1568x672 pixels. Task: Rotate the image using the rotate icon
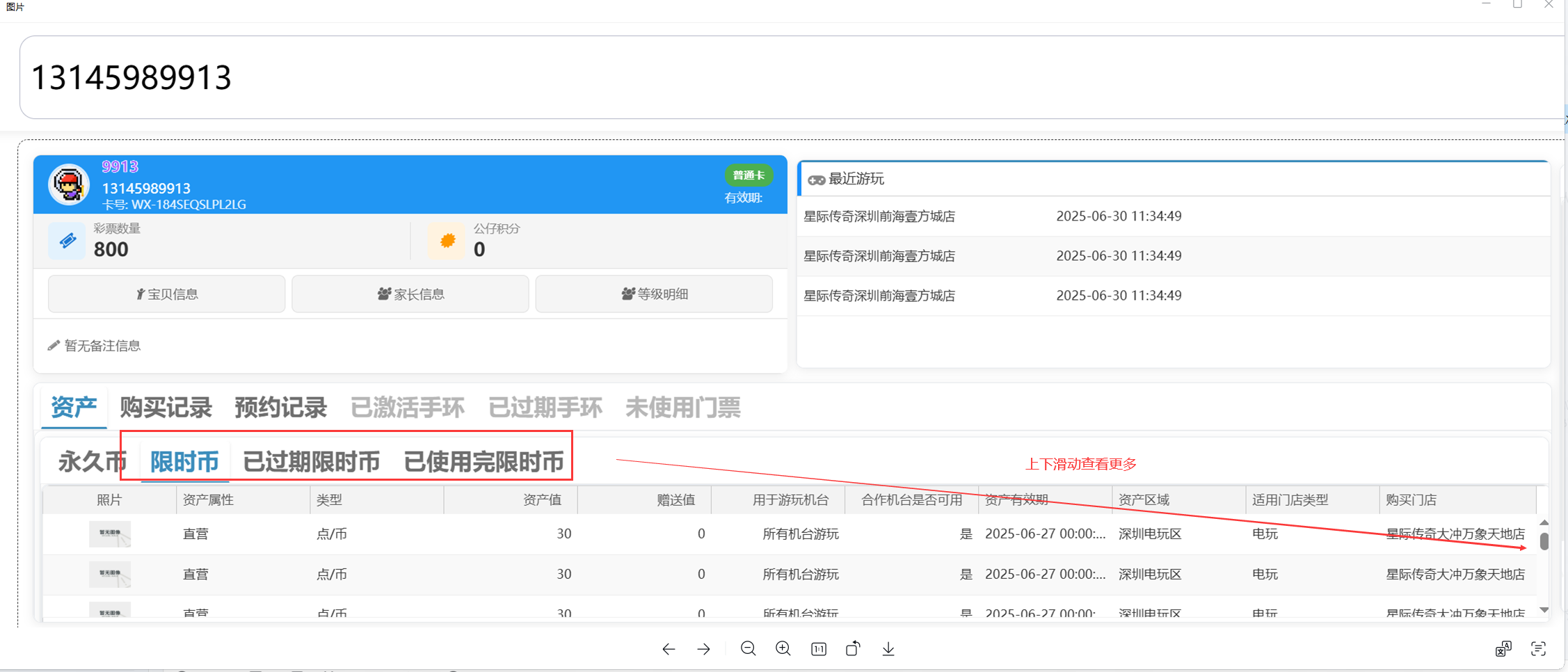pyautogui.click(x=853, y=649)
